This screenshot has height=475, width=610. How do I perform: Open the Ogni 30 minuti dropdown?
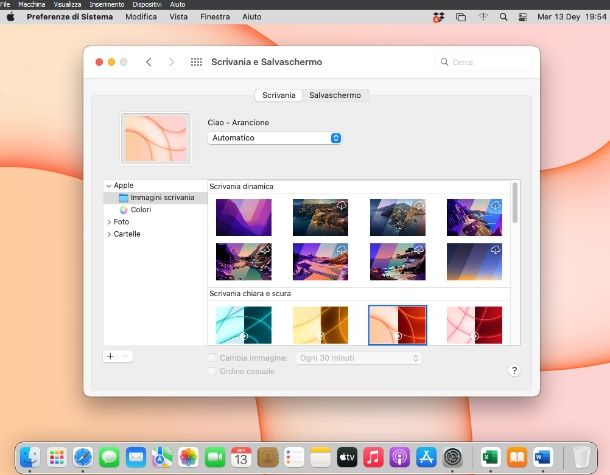pos(358,358)
